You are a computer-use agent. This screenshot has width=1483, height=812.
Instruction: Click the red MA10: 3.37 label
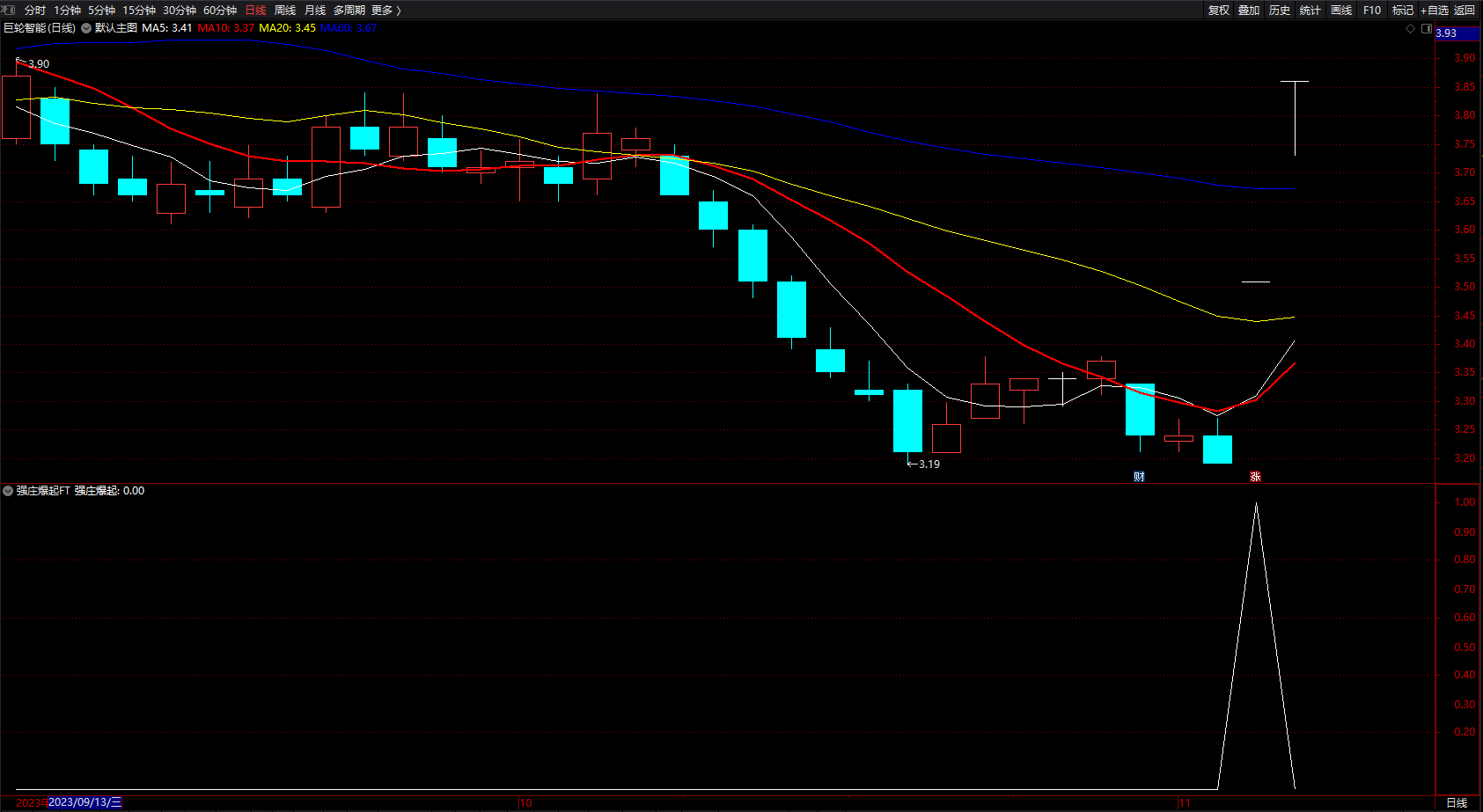pos(226,28)
